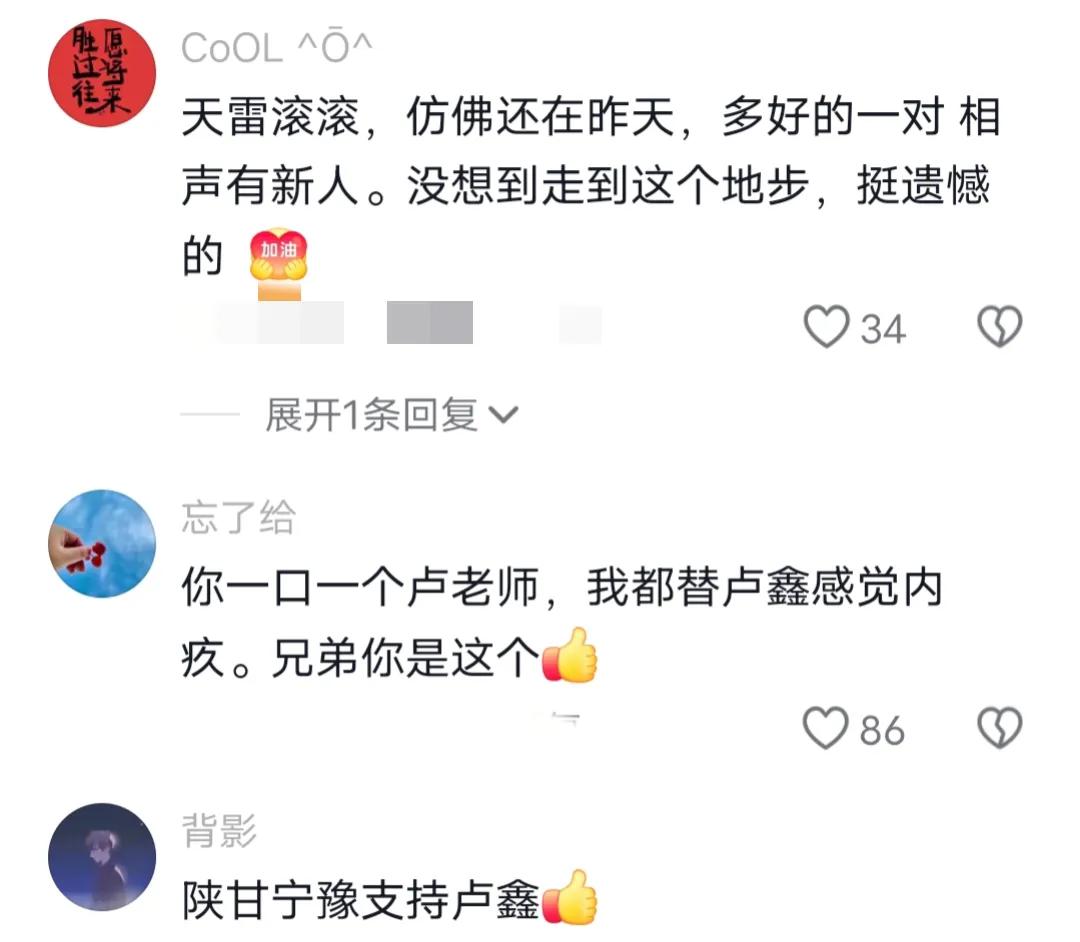Open username CoOL ^Ō^

click(x=277, y=48)
